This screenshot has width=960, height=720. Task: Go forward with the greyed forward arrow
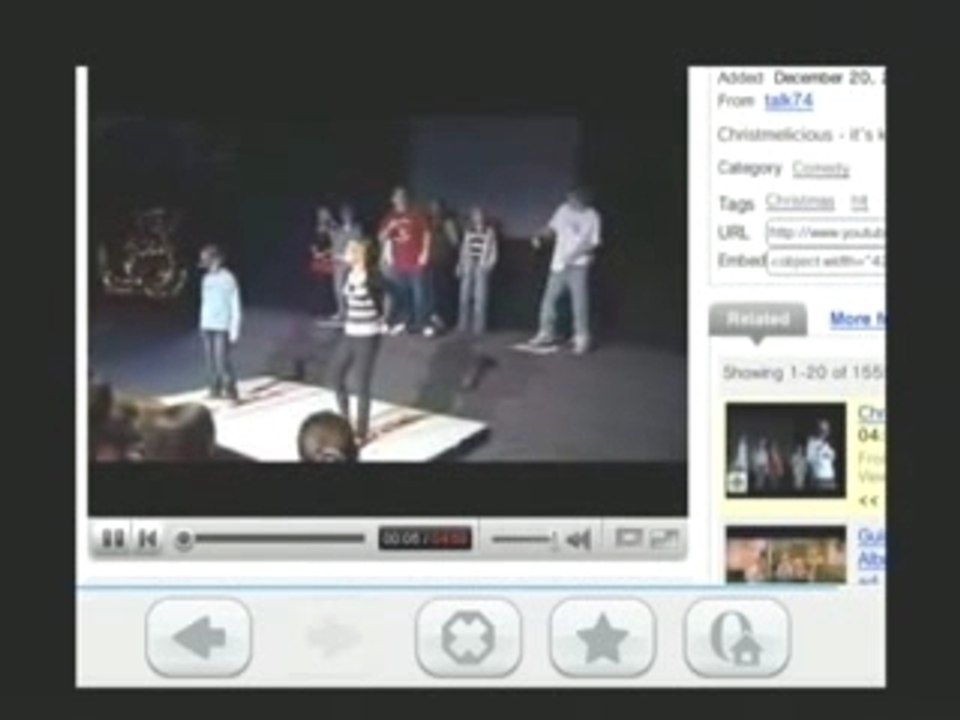333,638
